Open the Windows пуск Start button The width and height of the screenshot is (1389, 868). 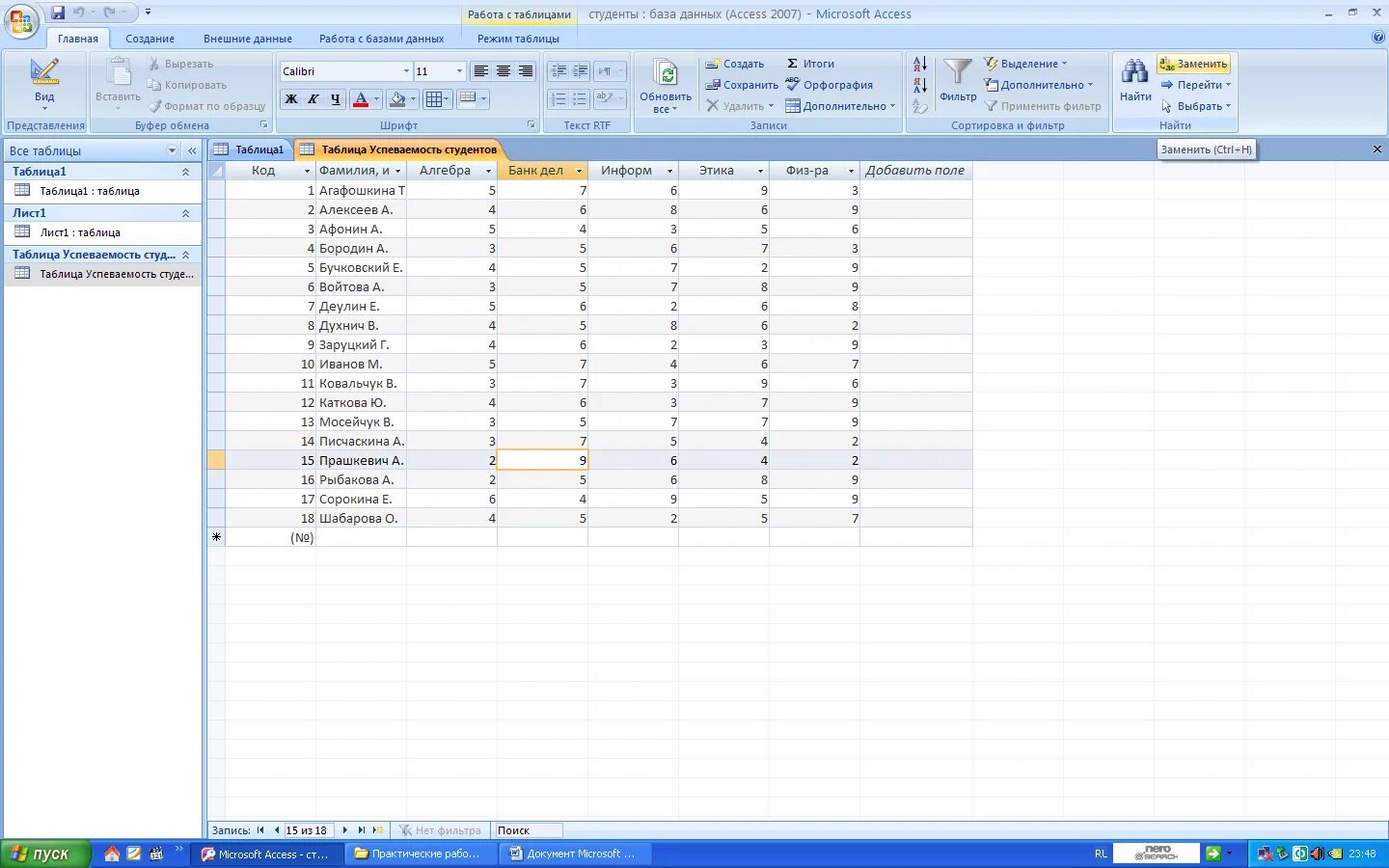pos(46,854)
